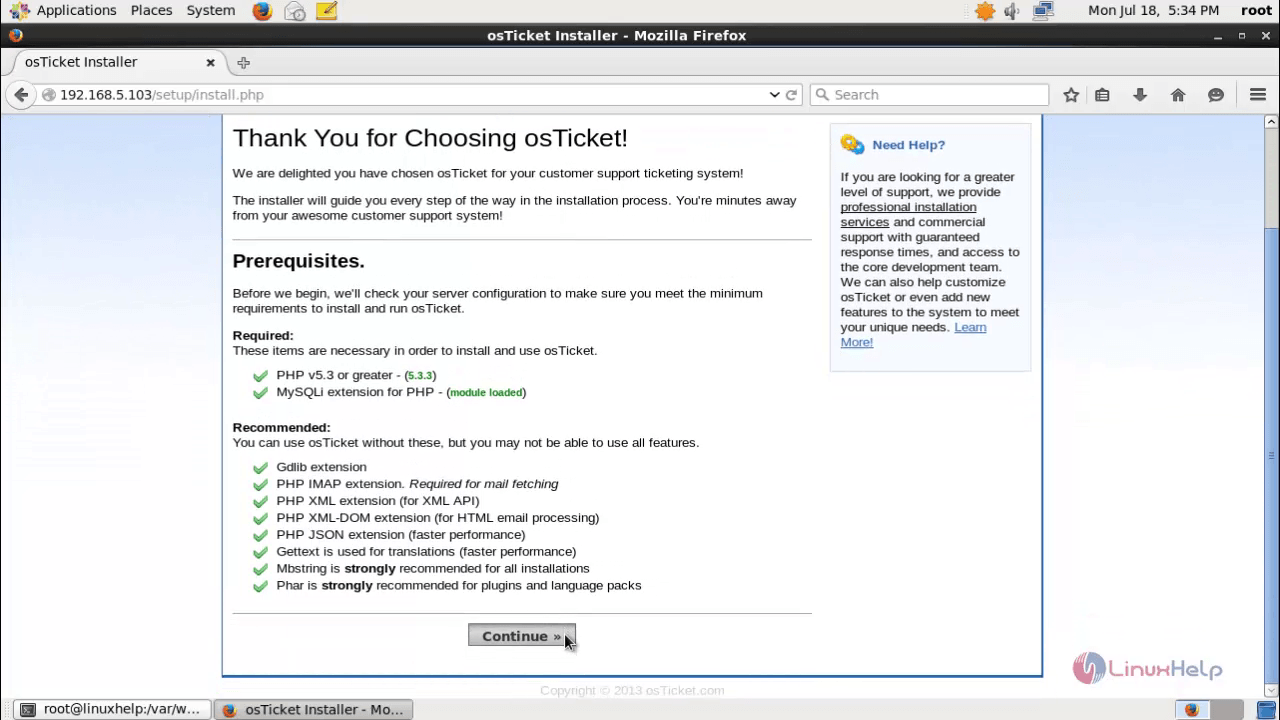The height and width of the screenshot is (720, 1280).
Task: Reload the page with the refresh icon
Action: pyautogui.click(x=791, y=95)
